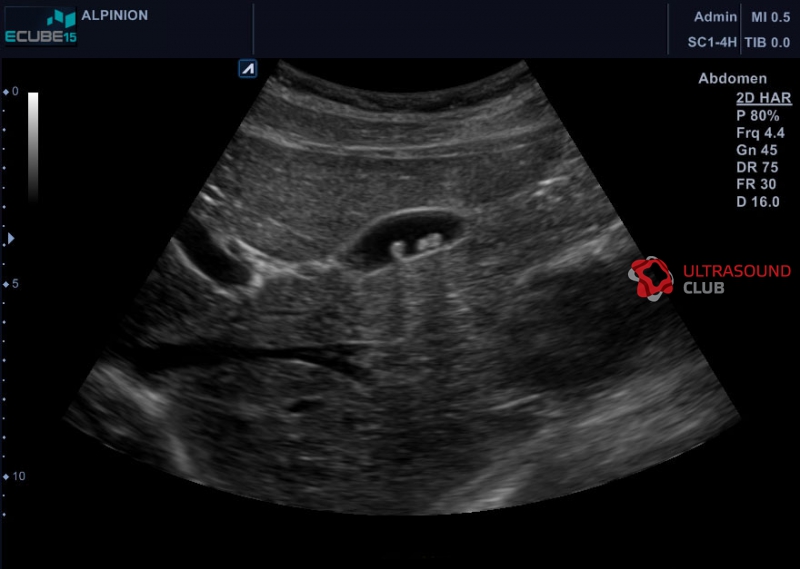
Task: Click the DR 75 dynamic range value
Action: tap(757, 167)
